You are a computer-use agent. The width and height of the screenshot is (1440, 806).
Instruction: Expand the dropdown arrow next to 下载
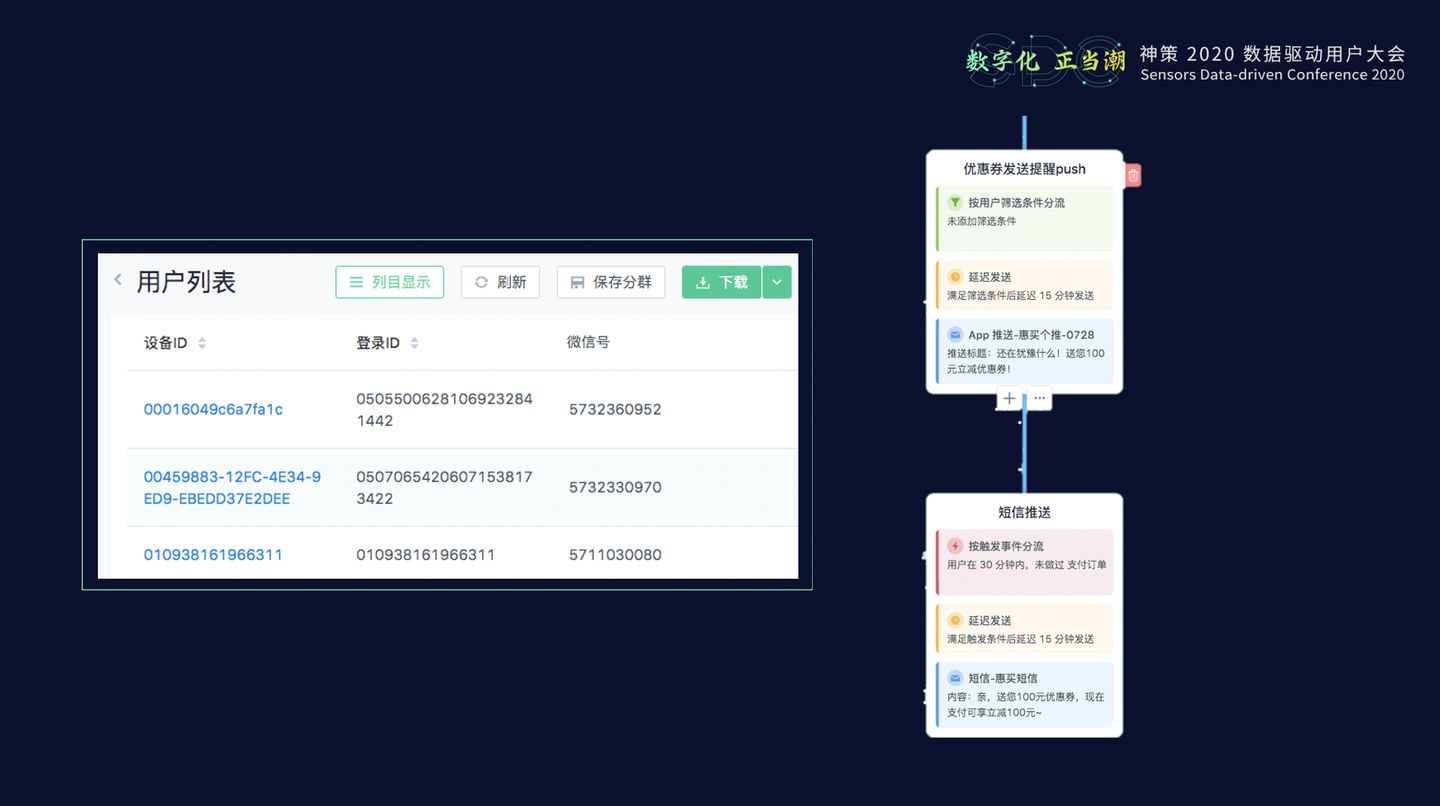777,282
